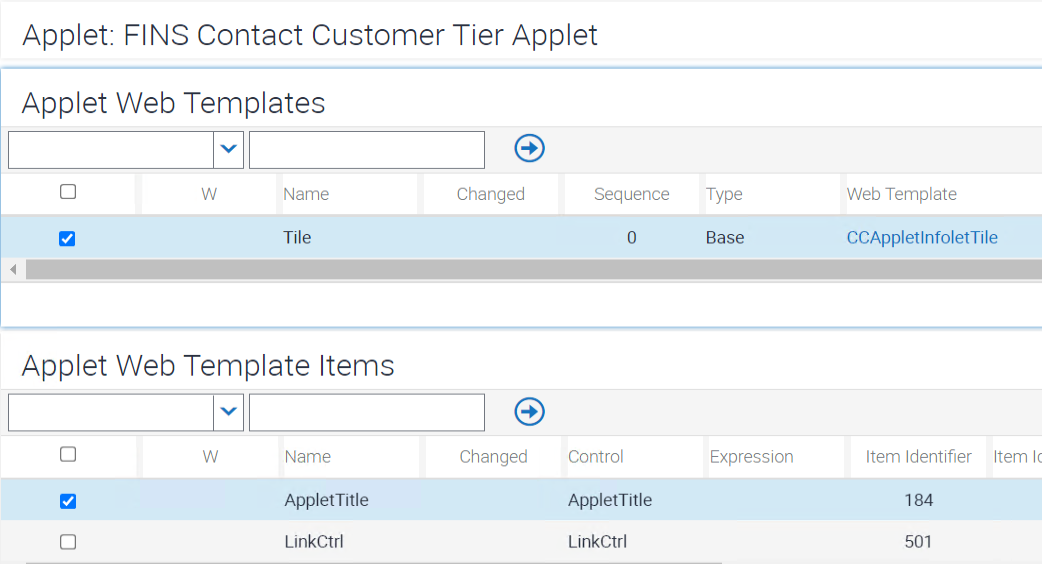Sort by Sequence column in Web Templates
This screenshot has height=564, width=1042.
(x=631, y=194)
